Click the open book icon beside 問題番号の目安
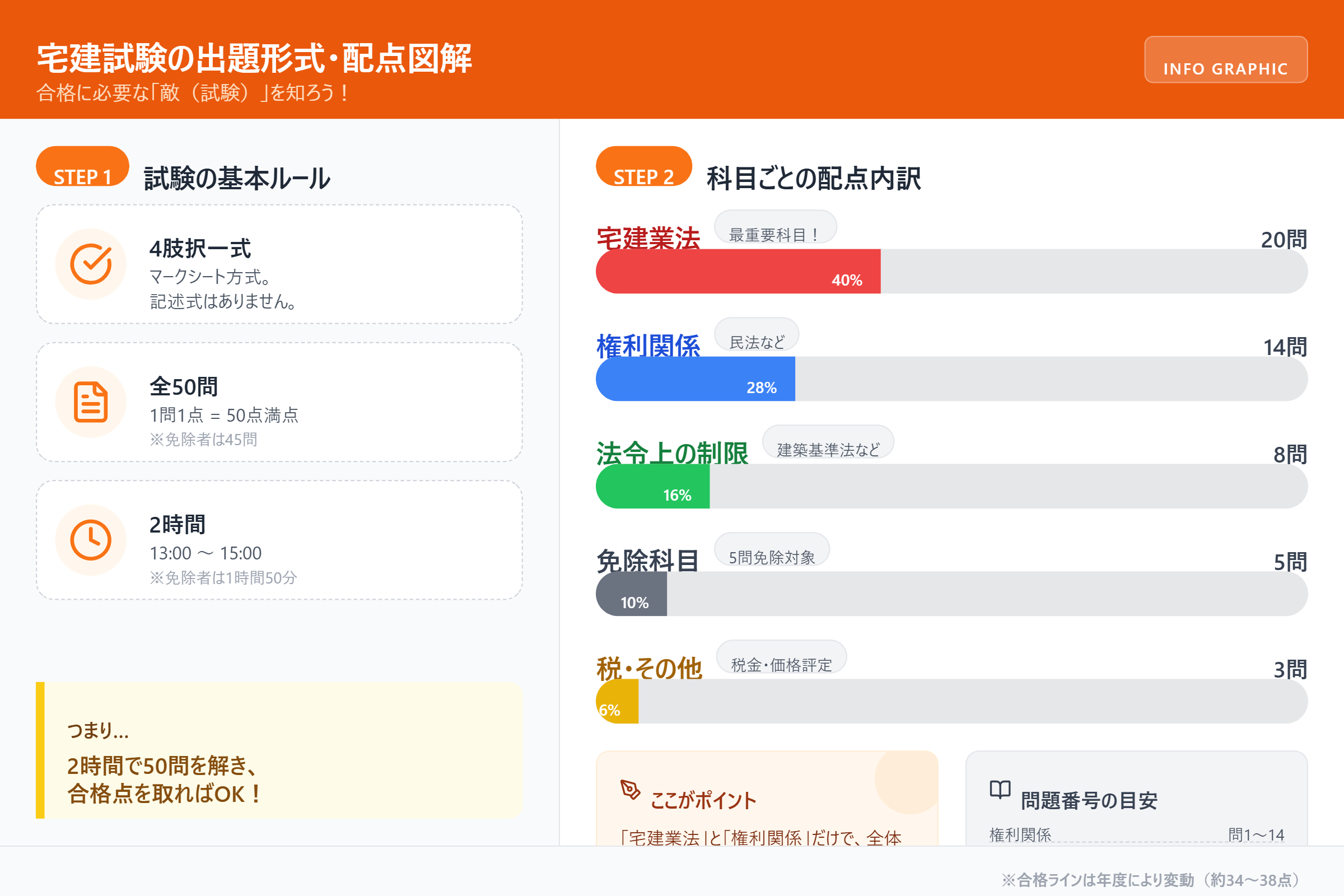The height and width of the screenshot is (896, 1344). click(x=1000, y=790)
